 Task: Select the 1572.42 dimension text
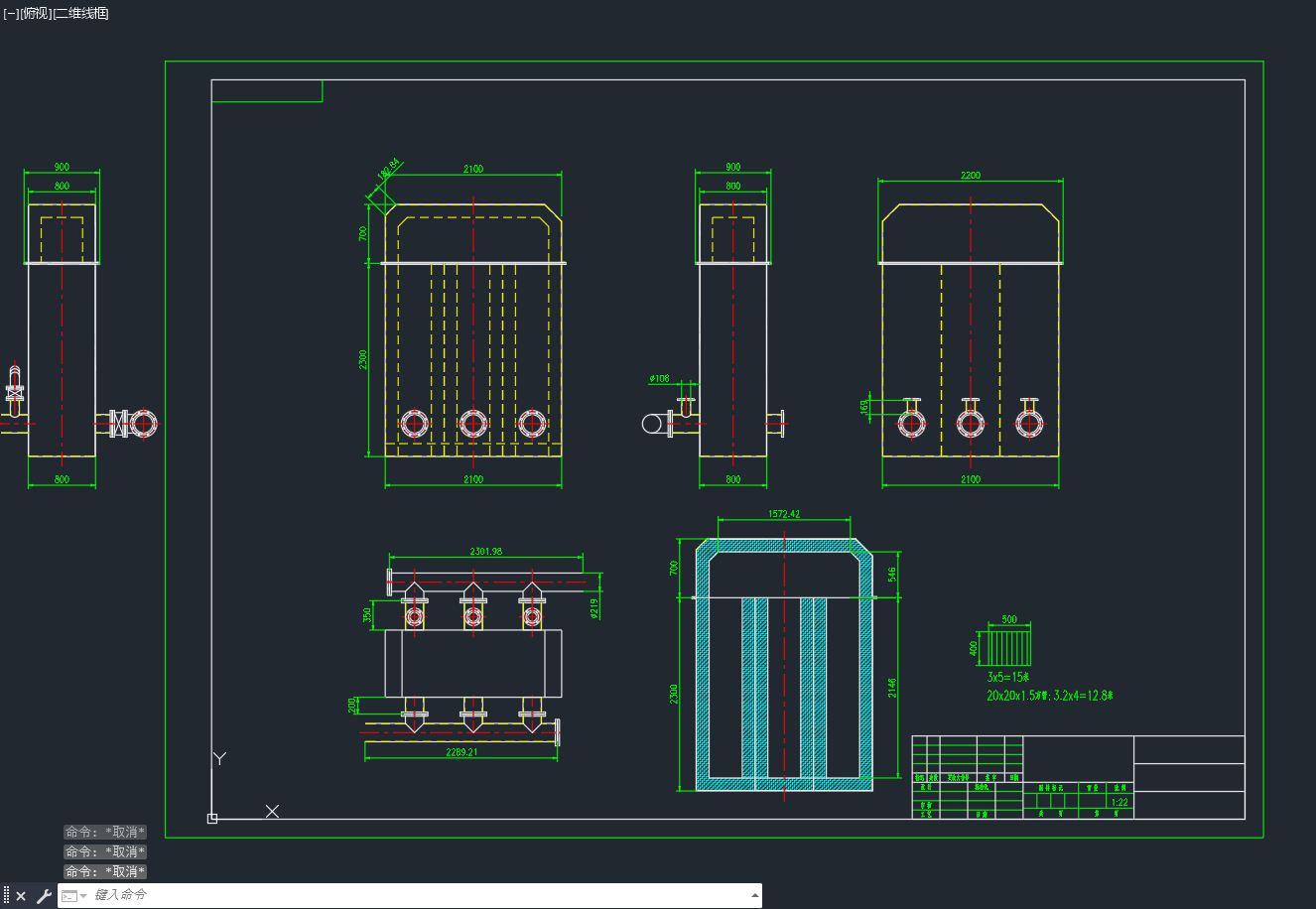click(784, 514)
